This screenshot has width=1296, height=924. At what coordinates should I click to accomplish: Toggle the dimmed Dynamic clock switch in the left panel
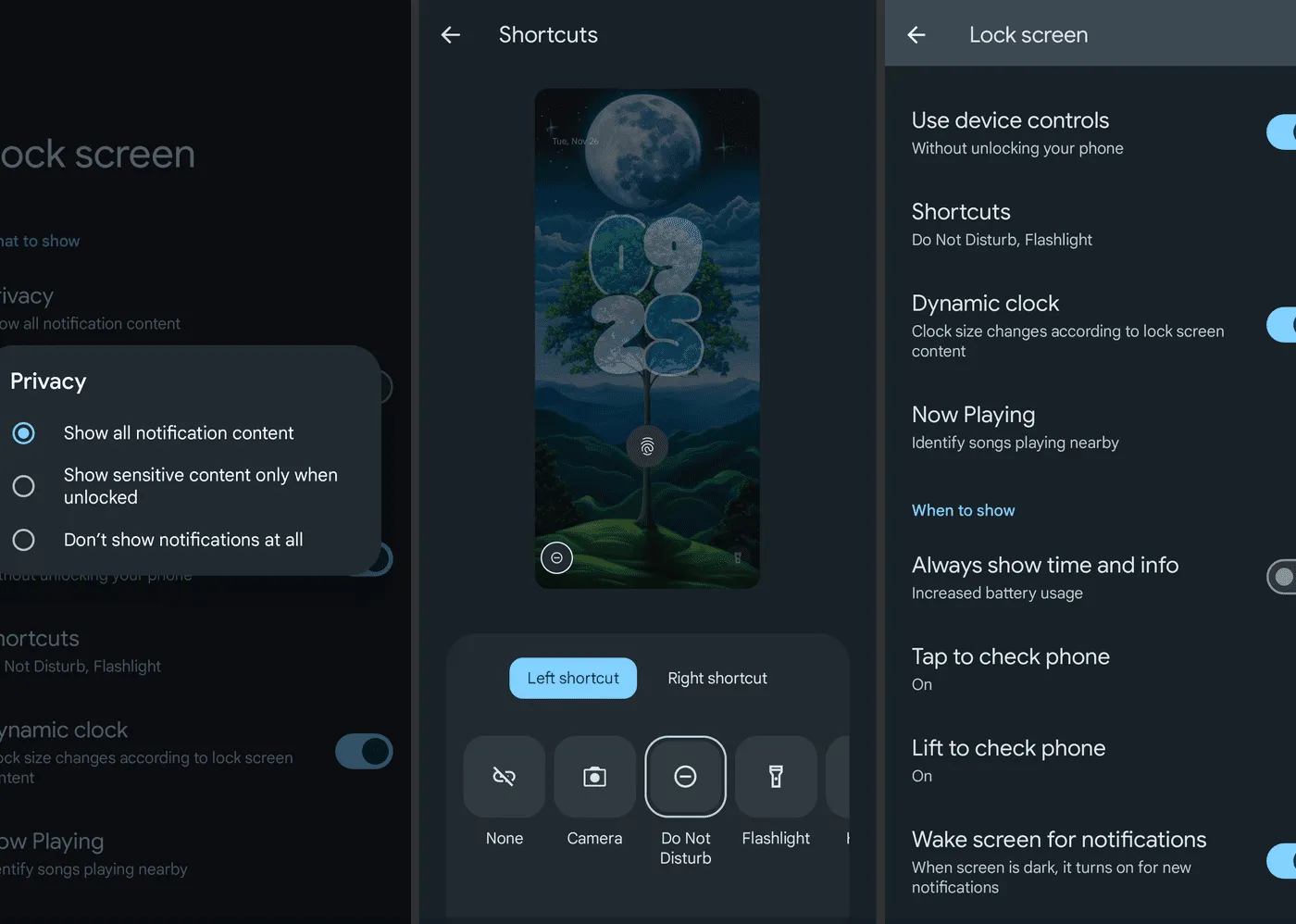click(364, 752)
